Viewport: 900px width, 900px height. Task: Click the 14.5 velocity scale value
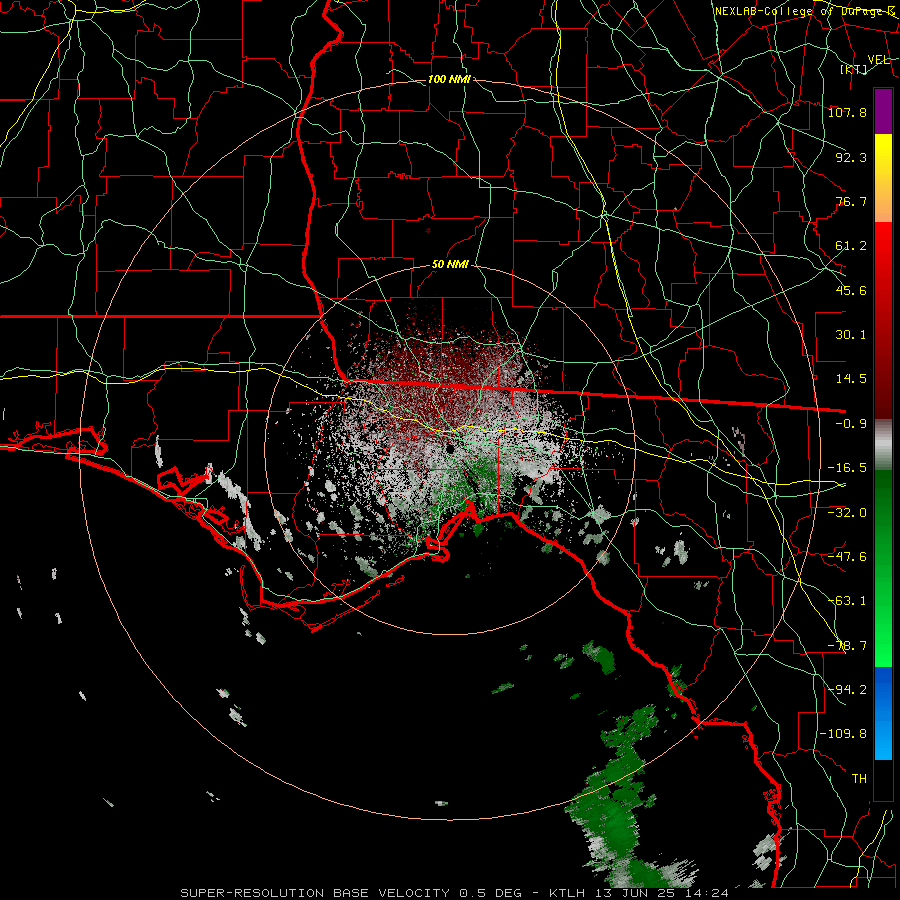tap(851, 379)
